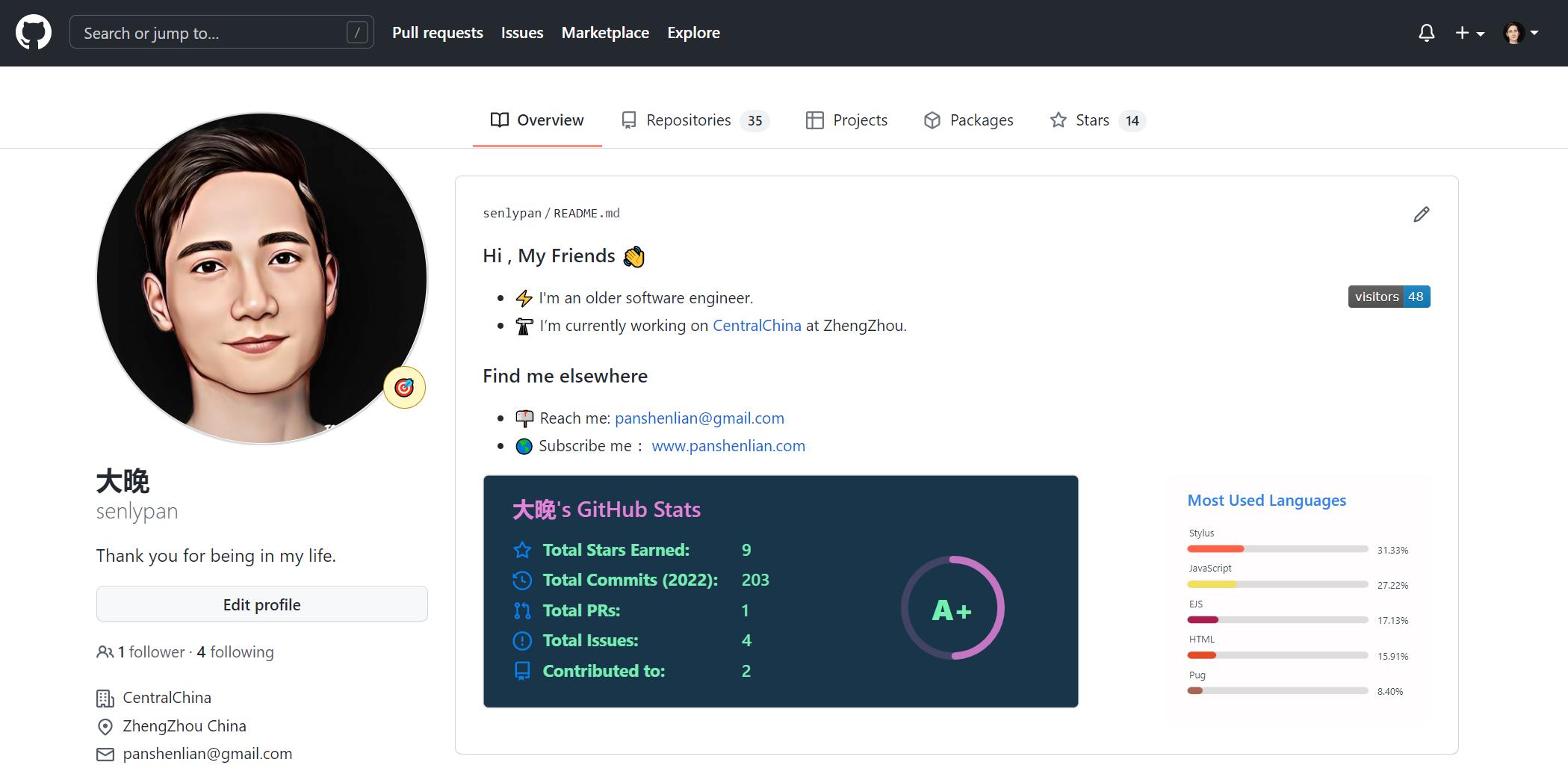The image size is (1568, 774).
Task: Click the Stars count badge 14
Action: pyautogui.click(x=1132, y=121)
